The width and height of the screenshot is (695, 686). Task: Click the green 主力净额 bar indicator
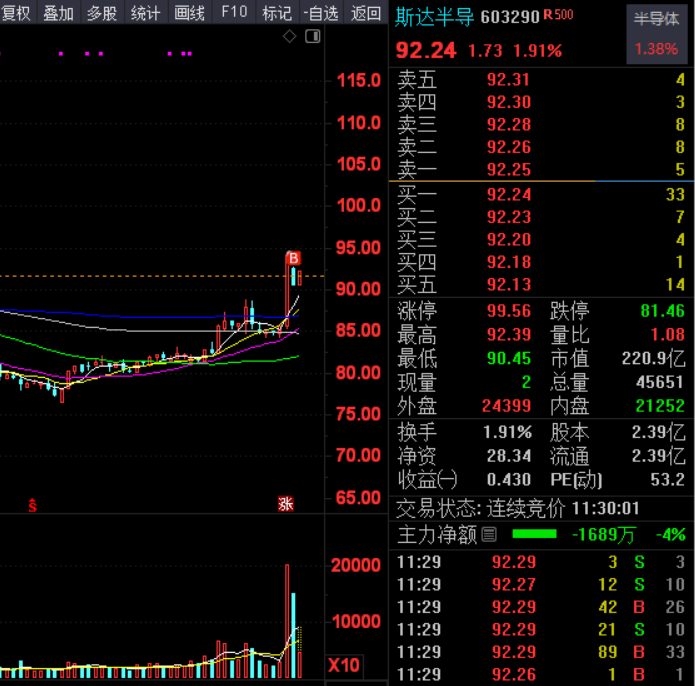(x=534, y=534)
